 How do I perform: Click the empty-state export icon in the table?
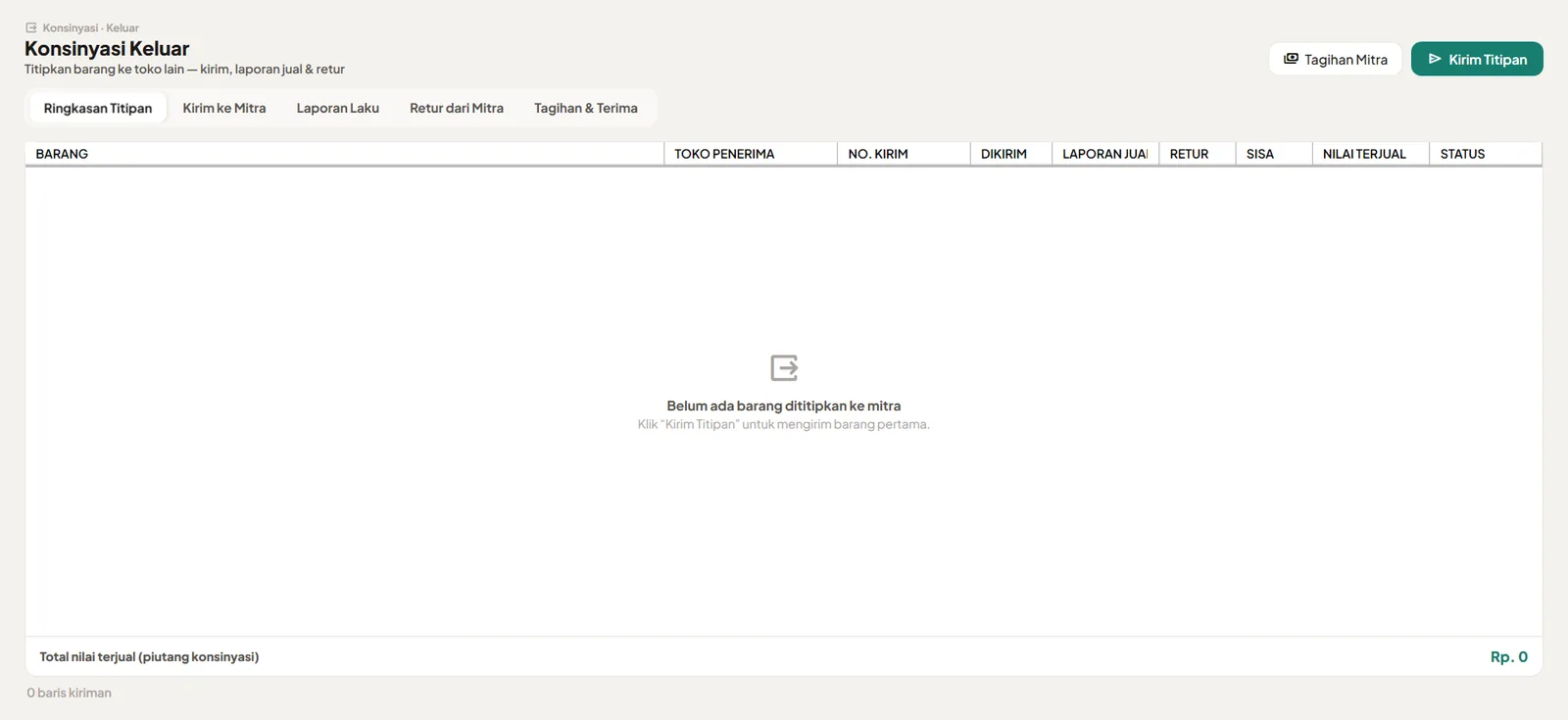[784, 367]
